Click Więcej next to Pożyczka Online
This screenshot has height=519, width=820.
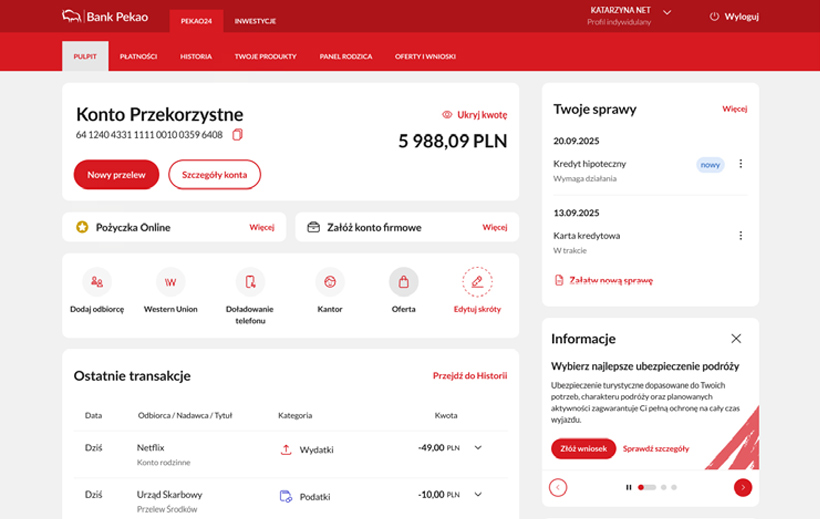pos(261,227)
